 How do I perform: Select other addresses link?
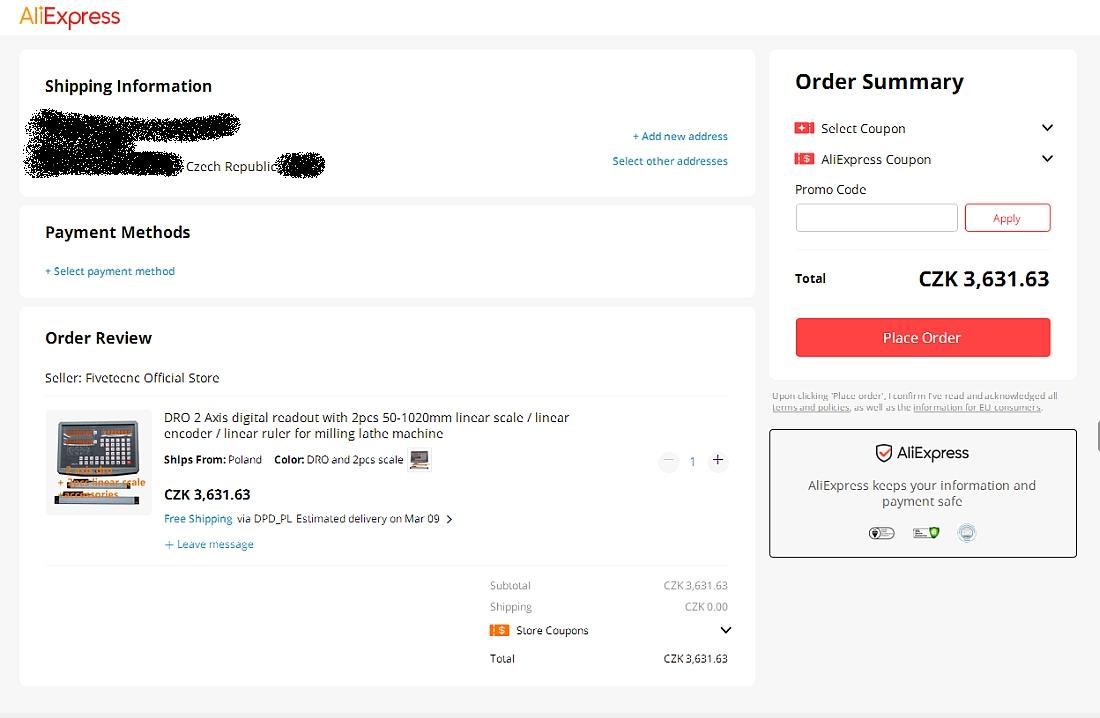(670, 161)
